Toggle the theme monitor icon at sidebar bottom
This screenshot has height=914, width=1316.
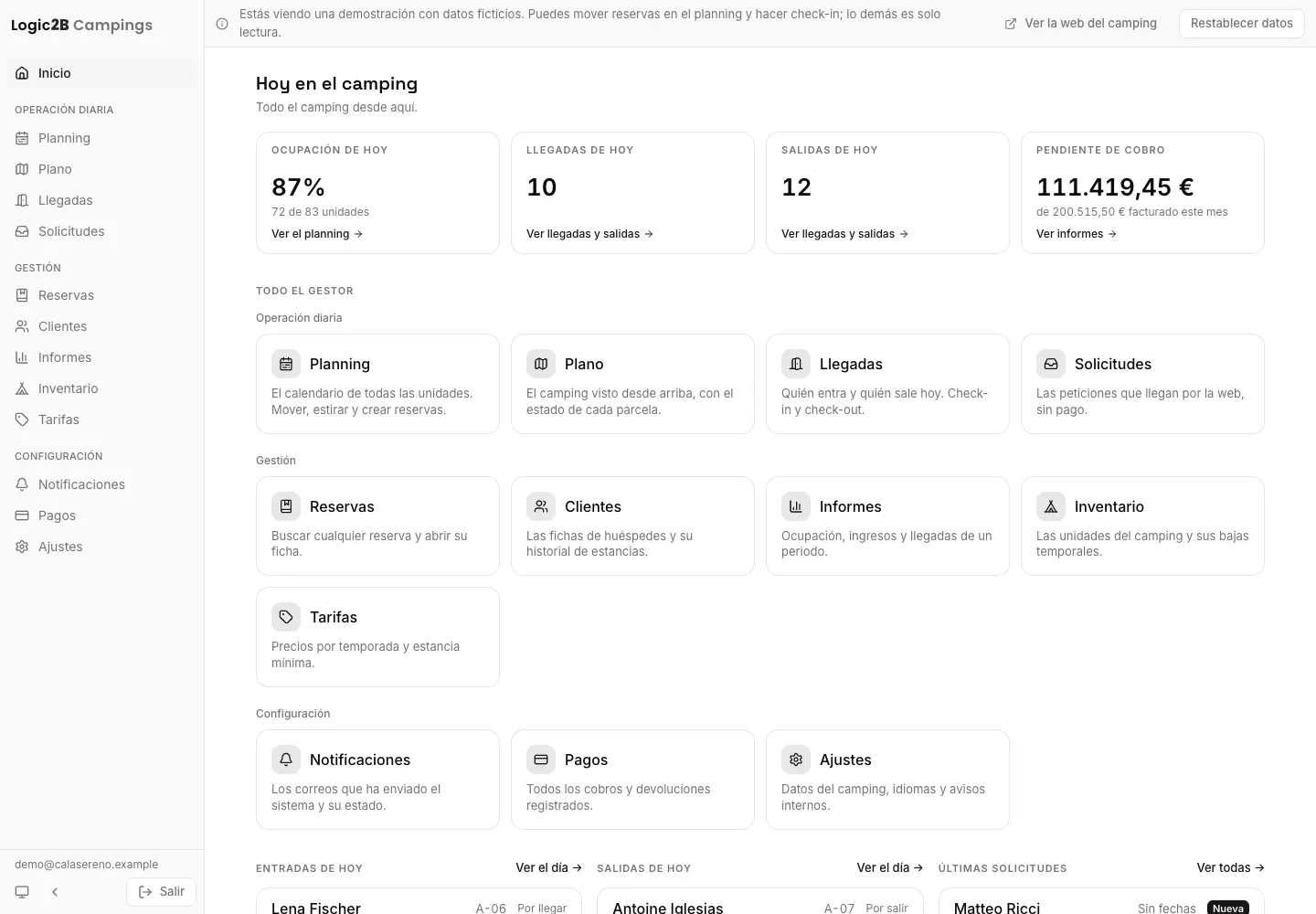pyautogui.click(x=22, y=892)
